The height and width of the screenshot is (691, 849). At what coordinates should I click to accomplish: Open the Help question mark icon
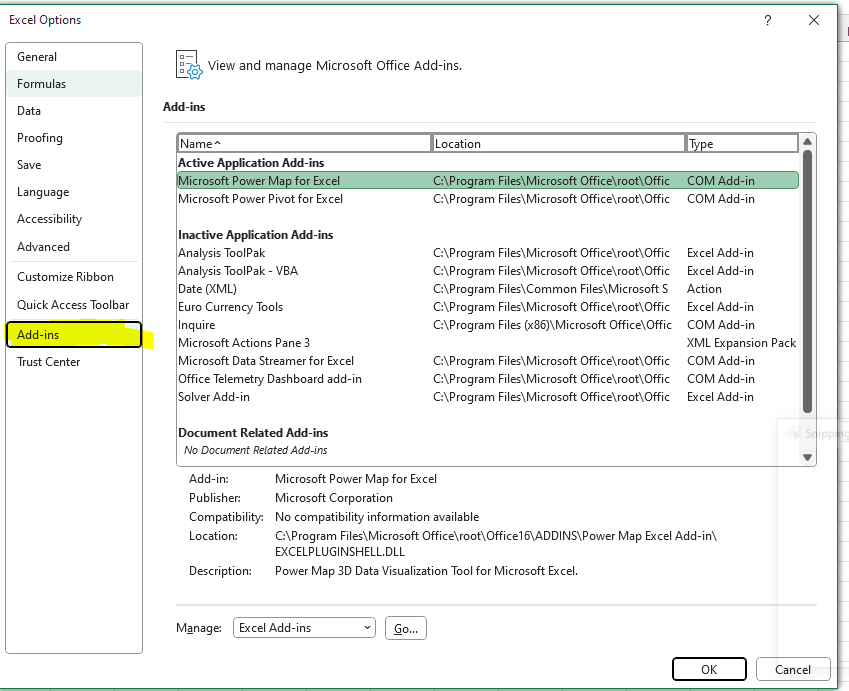[767, 21]
